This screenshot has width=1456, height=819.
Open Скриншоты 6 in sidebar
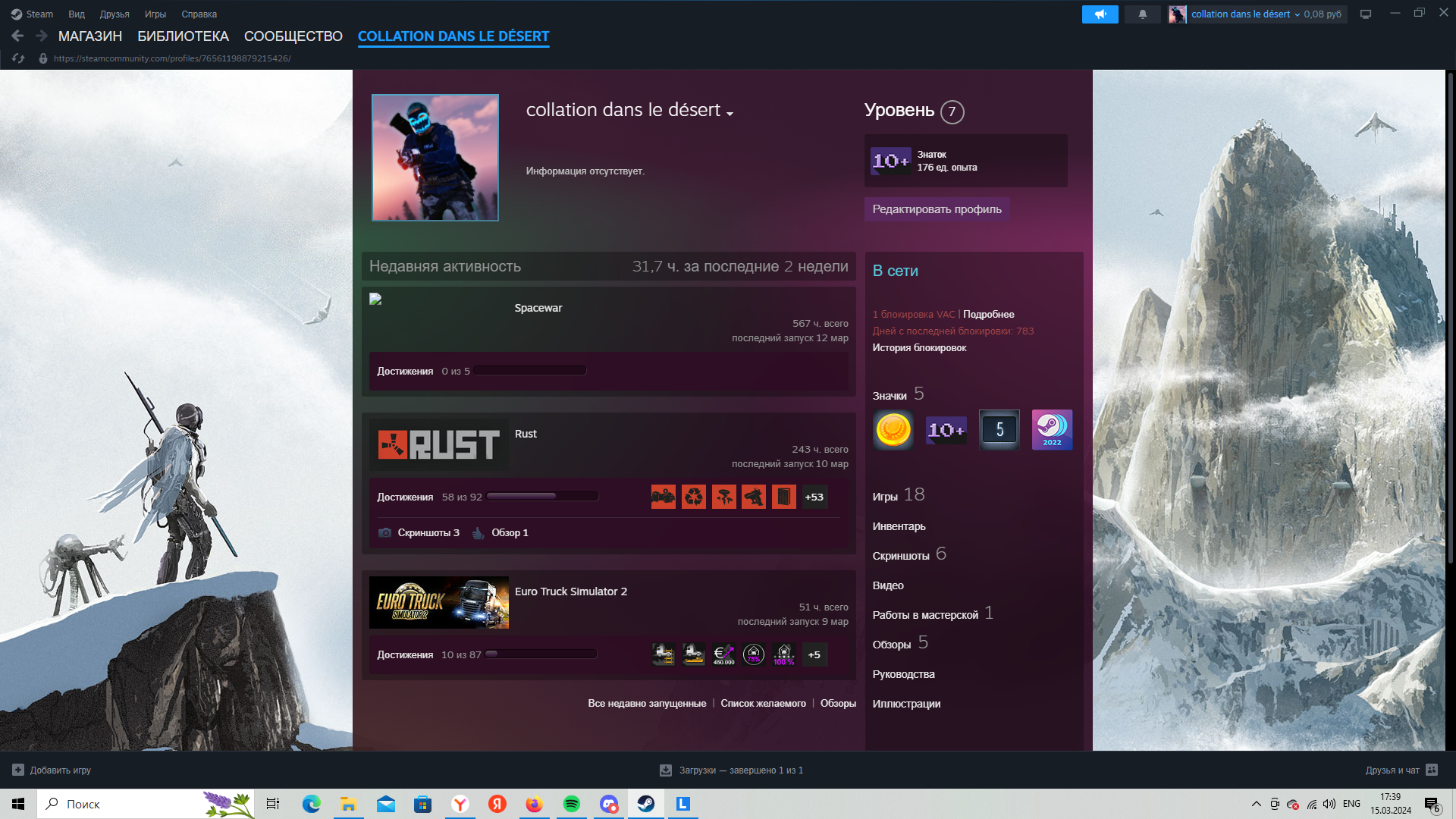(x=909, y=554)
